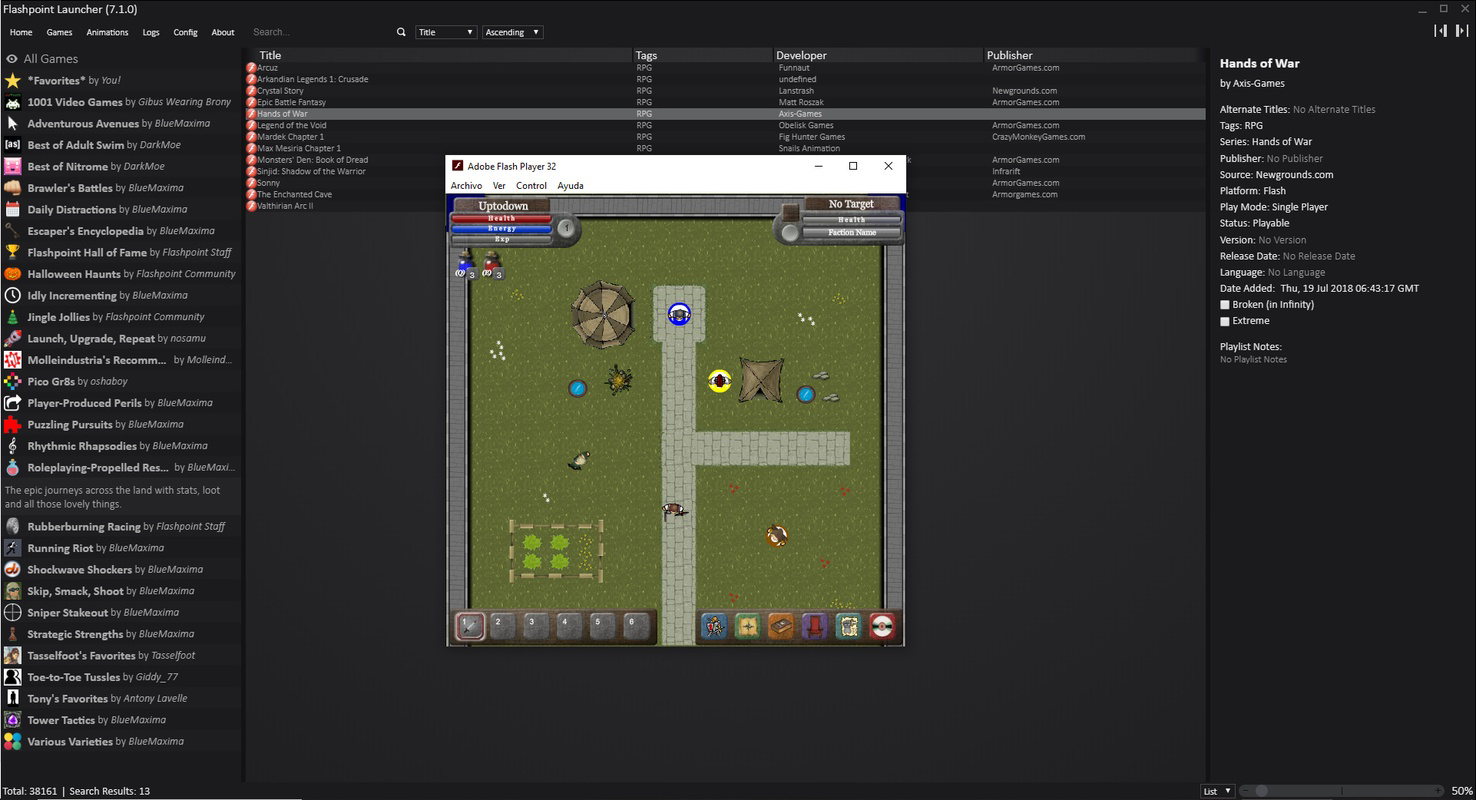Open Ver menu in Flash Player
1476x800 pixels.
499,186
